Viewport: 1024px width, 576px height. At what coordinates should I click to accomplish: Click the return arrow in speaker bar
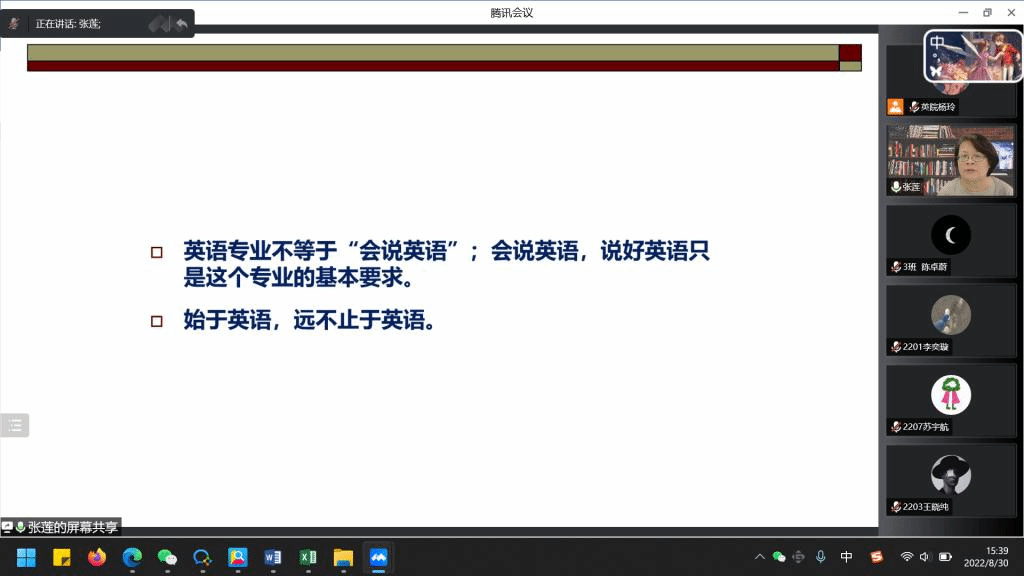tap(182, 23)
